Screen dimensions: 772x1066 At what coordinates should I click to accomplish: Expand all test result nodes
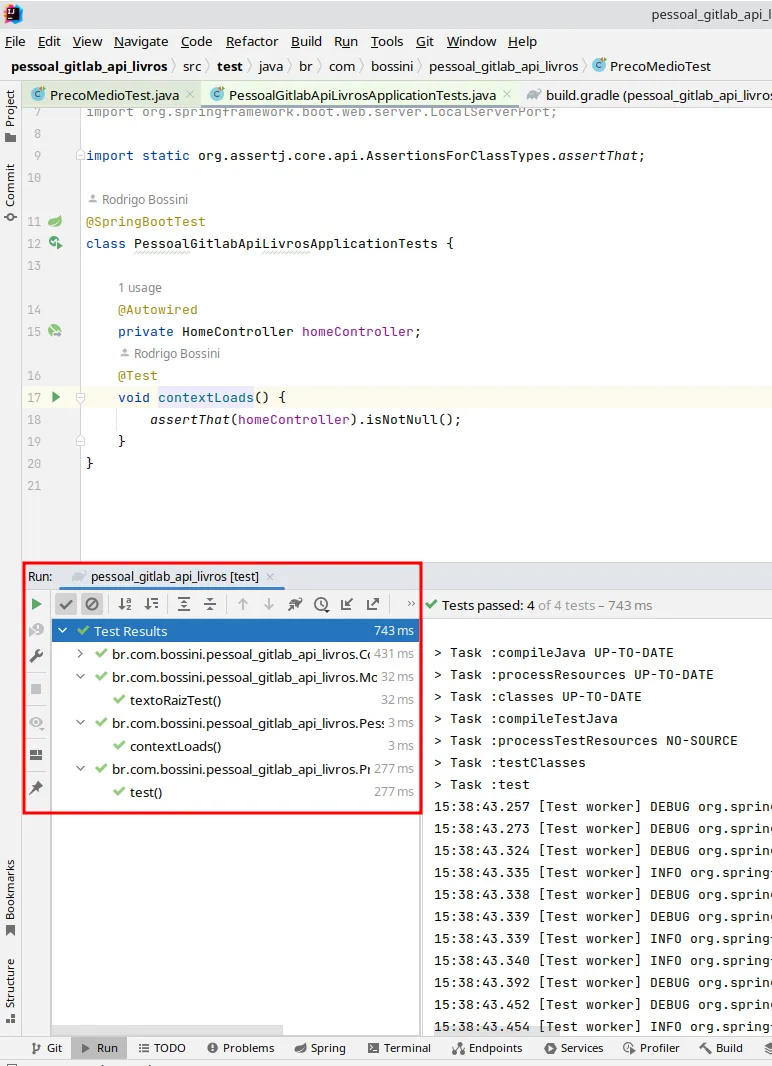pyautogui.click(x=183, y=604)
